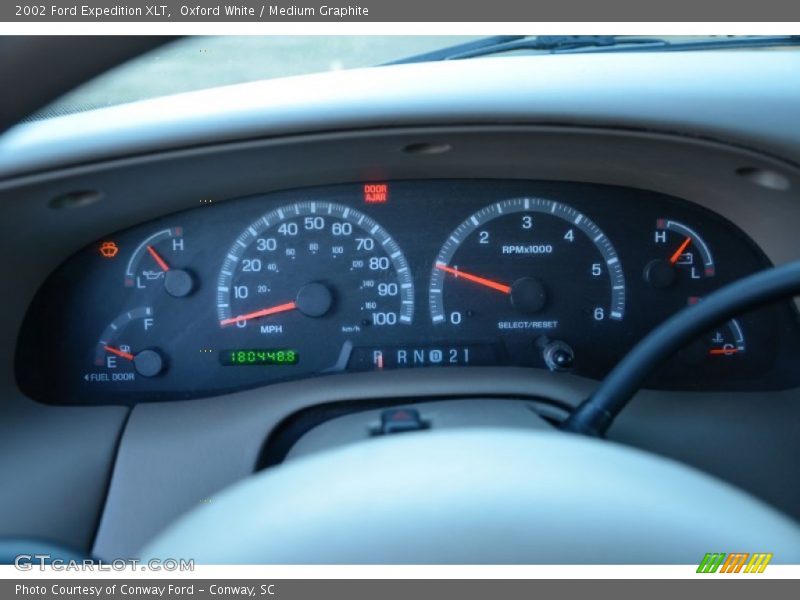Click the H label on oil gauge
The width and height of the screenshot is (800, 600).
178,245
